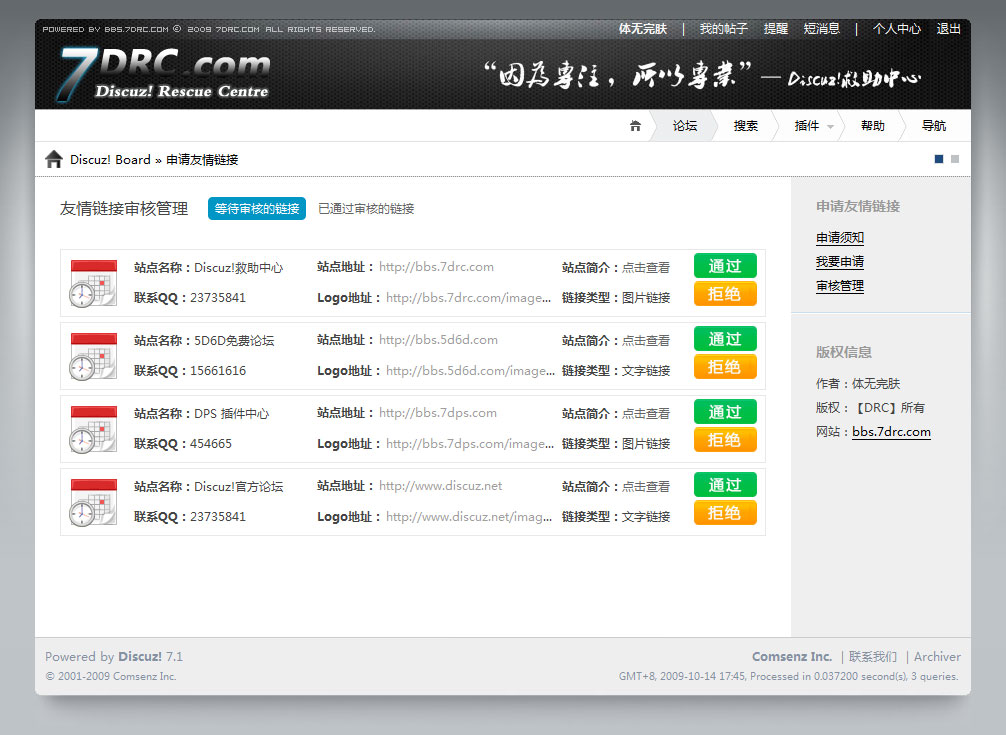Image resolution: width=1006 pixels, height=735 pixels.
Task: Click 点击查看 in 5D6D免费论坛 row
Action: (x=646, y=341)
